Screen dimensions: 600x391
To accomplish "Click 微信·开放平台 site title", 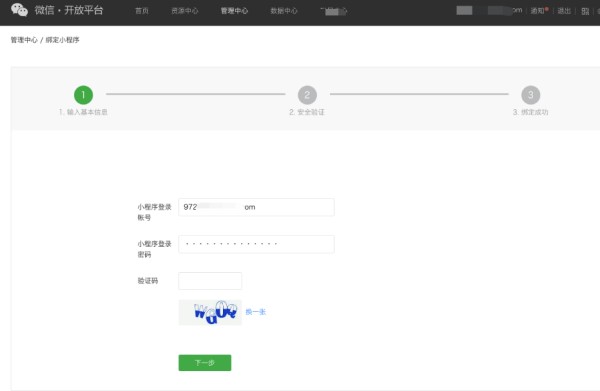I will (69, 10).
